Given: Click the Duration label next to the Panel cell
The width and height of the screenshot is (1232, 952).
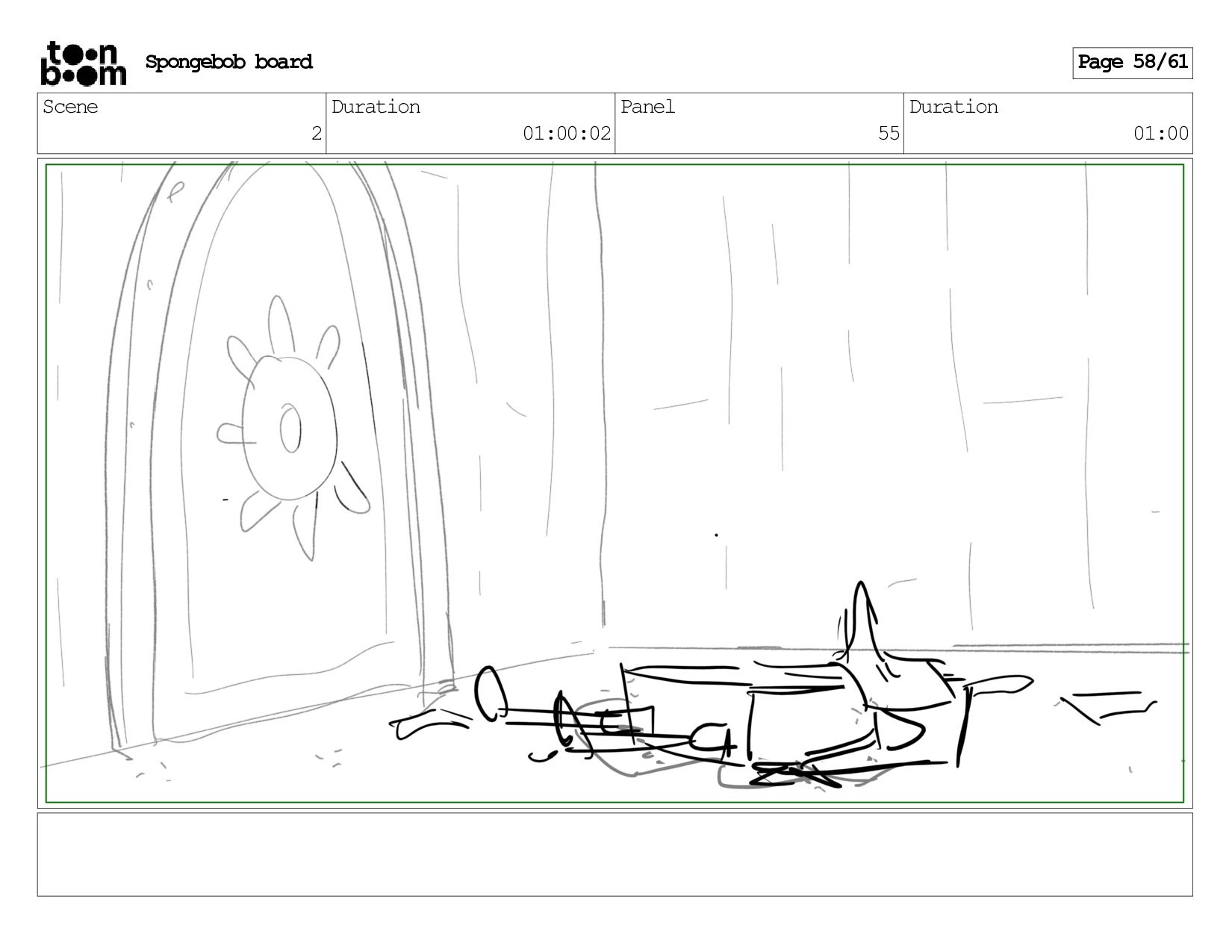Looking at the screenshot, I should click(953, 107).
